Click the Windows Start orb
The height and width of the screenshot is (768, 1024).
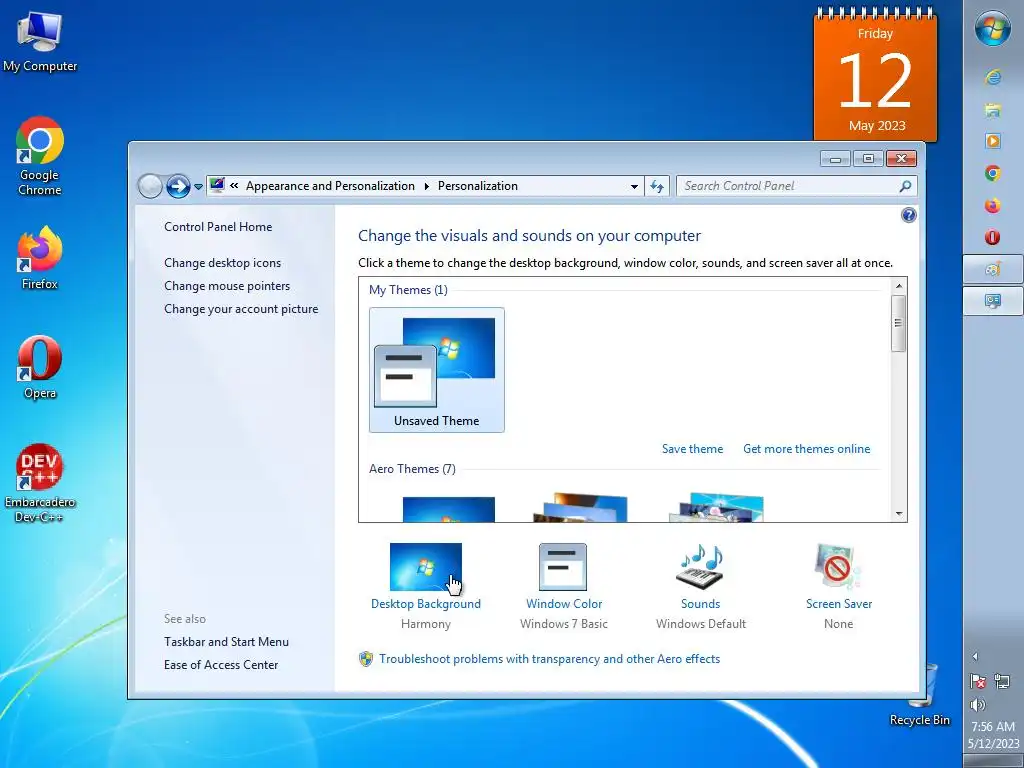click(x=993, y=28)
